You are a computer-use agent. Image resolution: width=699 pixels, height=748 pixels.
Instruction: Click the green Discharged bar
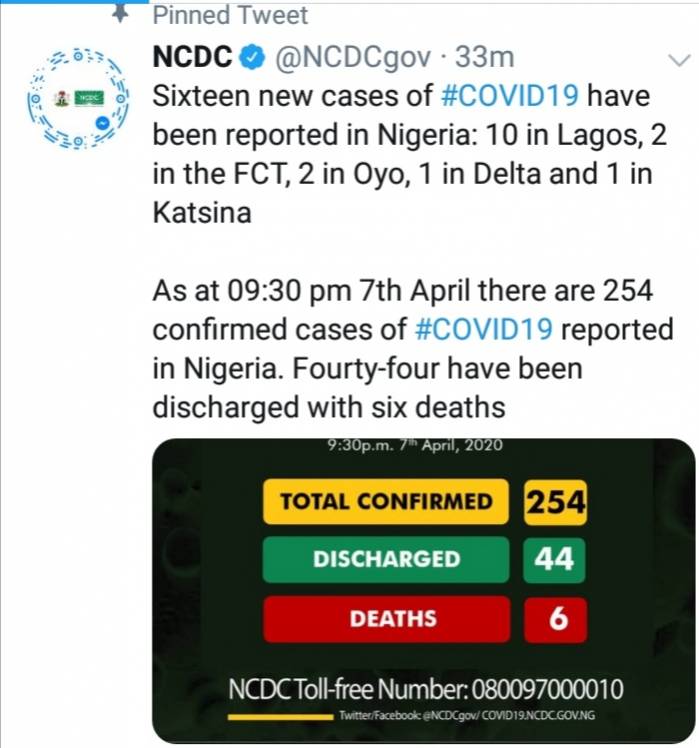[x=386, y=560]
